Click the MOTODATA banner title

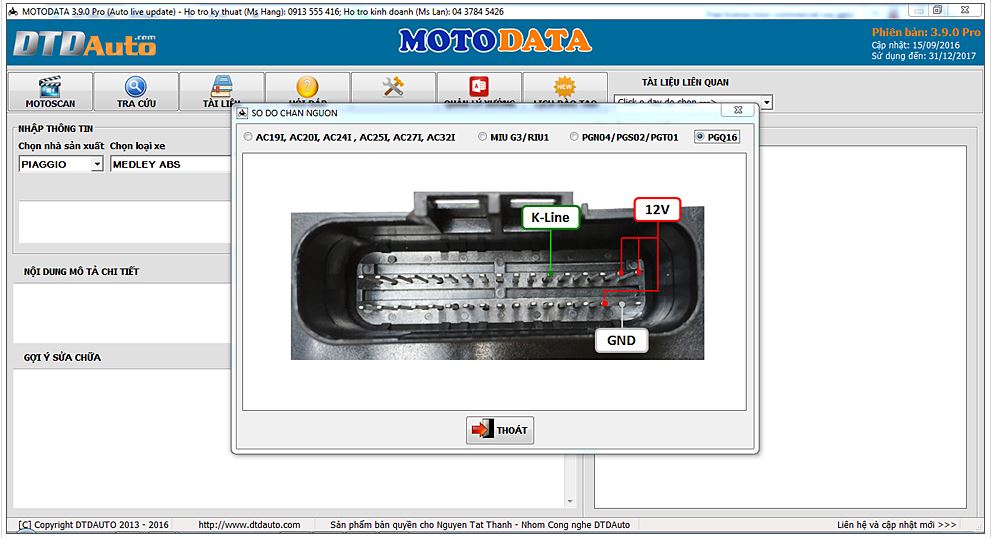pos(495,41)
